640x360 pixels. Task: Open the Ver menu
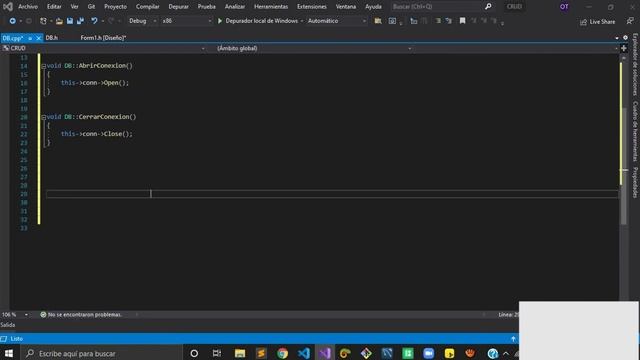74,7
